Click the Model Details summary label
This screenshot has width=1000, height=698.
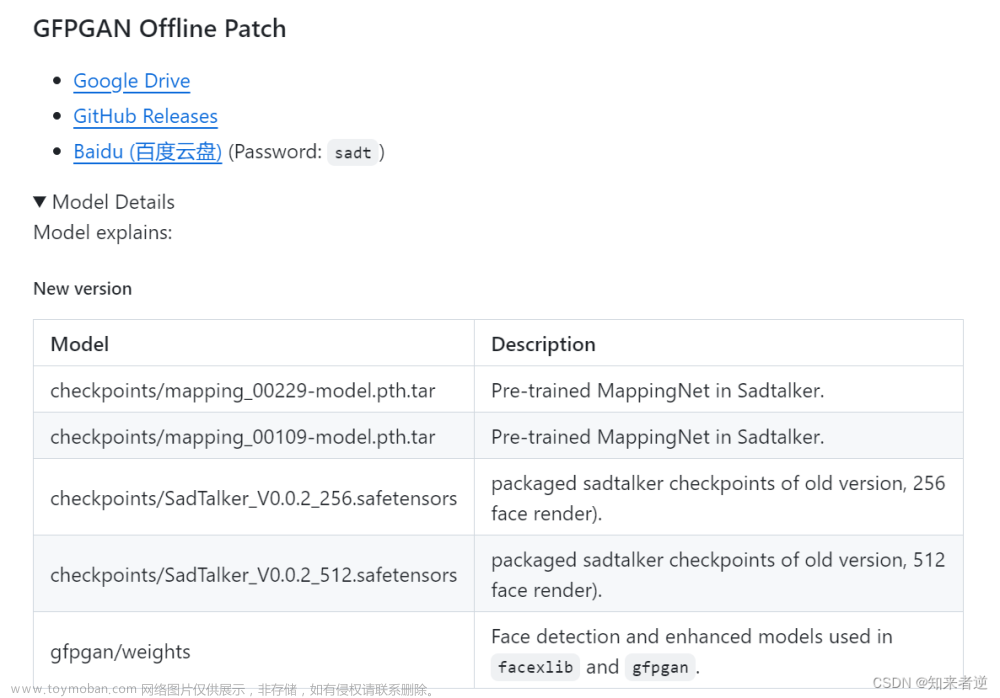pos(114,202)
